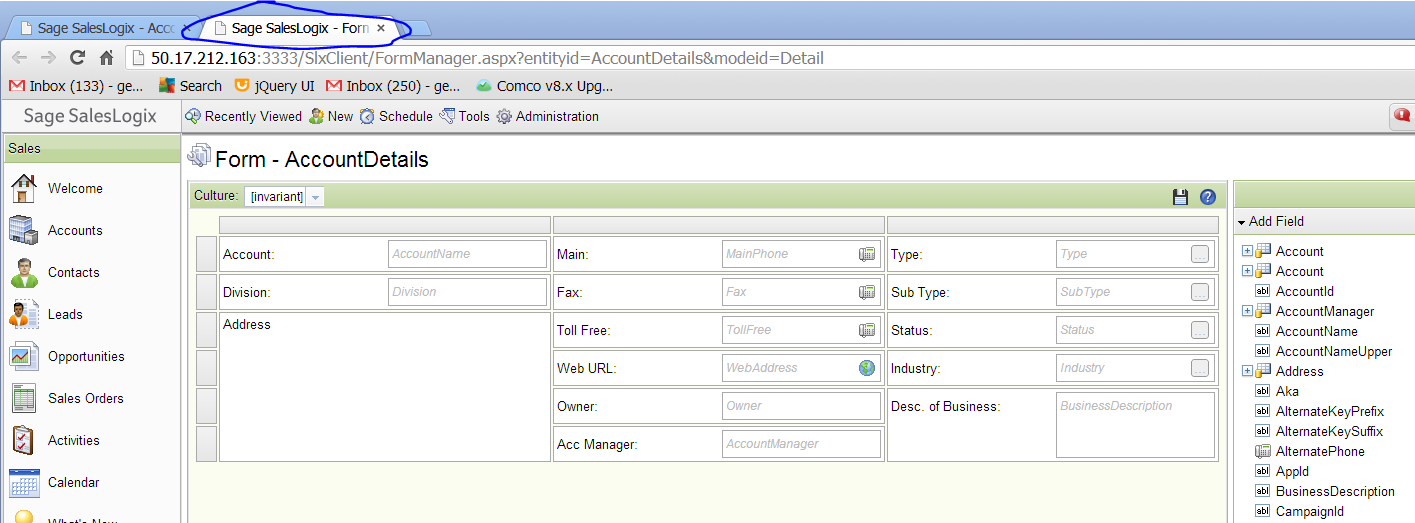
Task: Click the "Acc Manager:" label
Action: pyautogui.click(x=597, y=444)
